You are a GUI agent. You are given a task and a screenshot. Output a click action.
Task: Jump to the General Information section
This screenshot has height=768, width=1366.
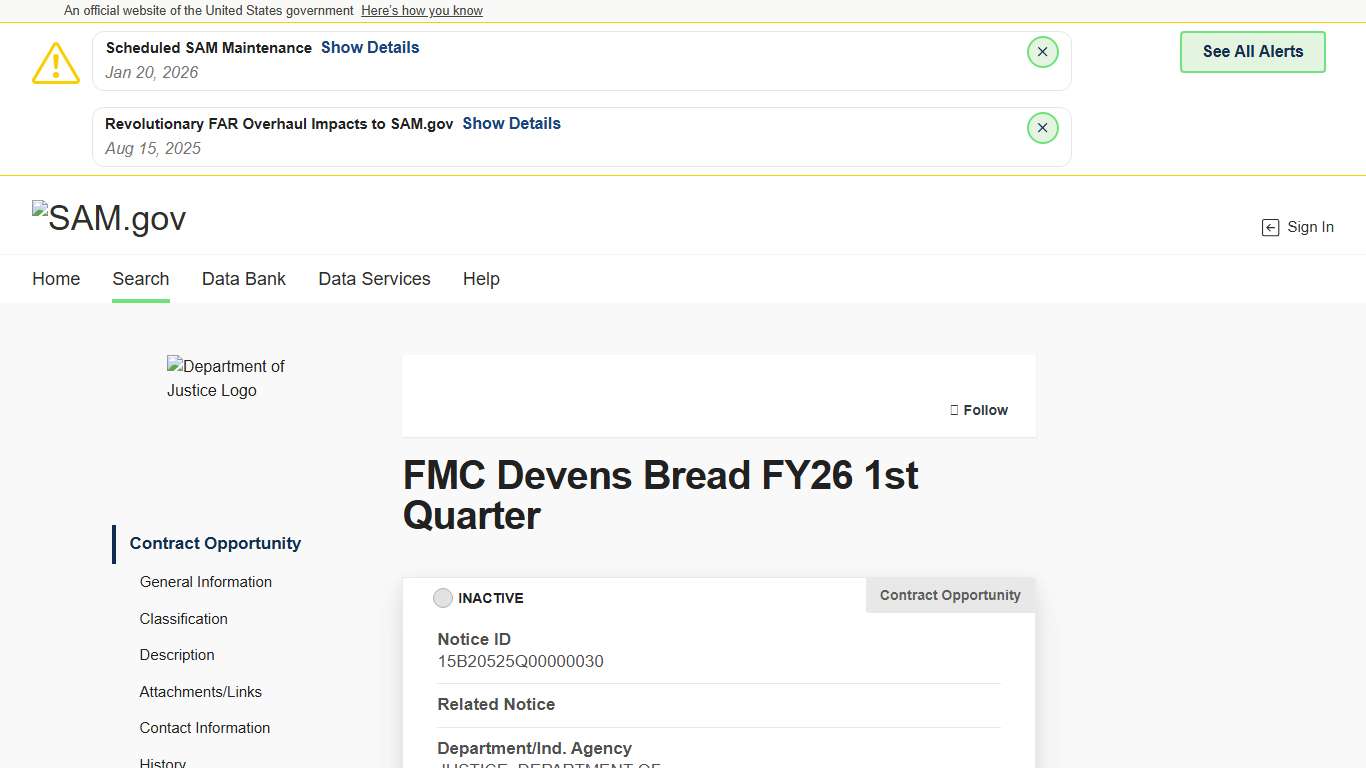tap(206, 582)
